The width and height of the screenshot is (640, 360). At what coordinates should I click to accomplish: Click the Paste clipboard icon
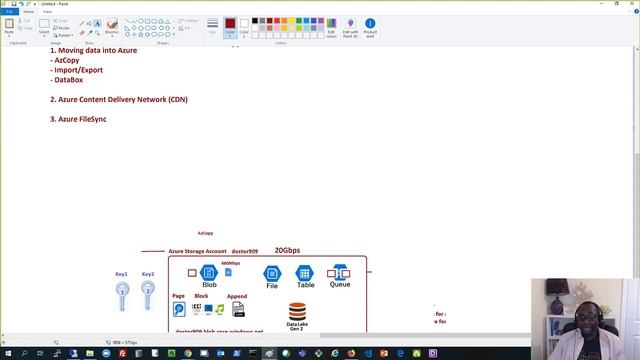click(x=9, y=24)
